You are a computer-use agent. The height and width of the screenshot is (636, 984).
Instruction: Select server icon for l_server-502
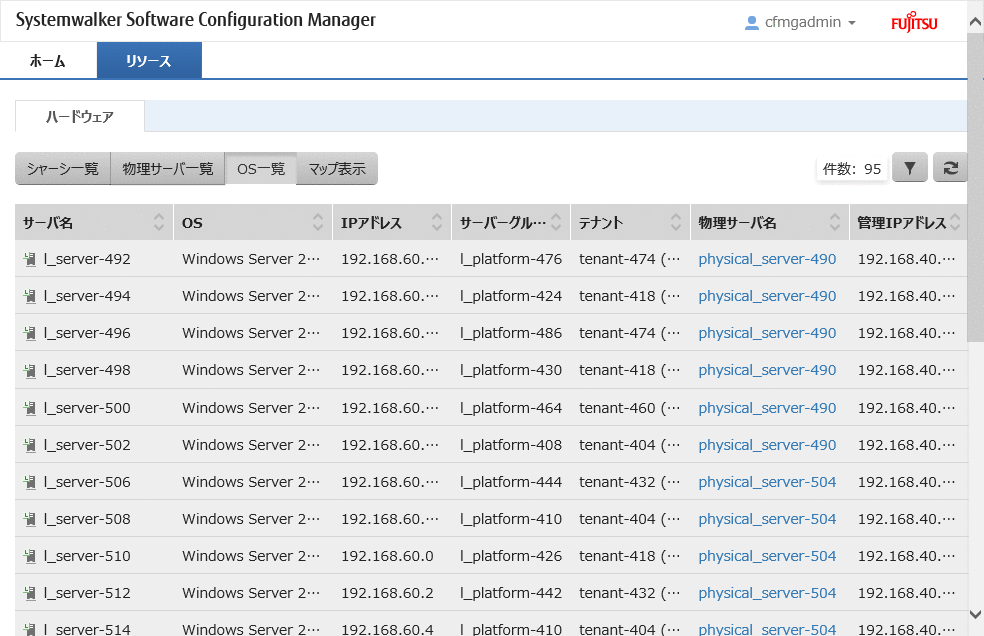tap(29, 445)
